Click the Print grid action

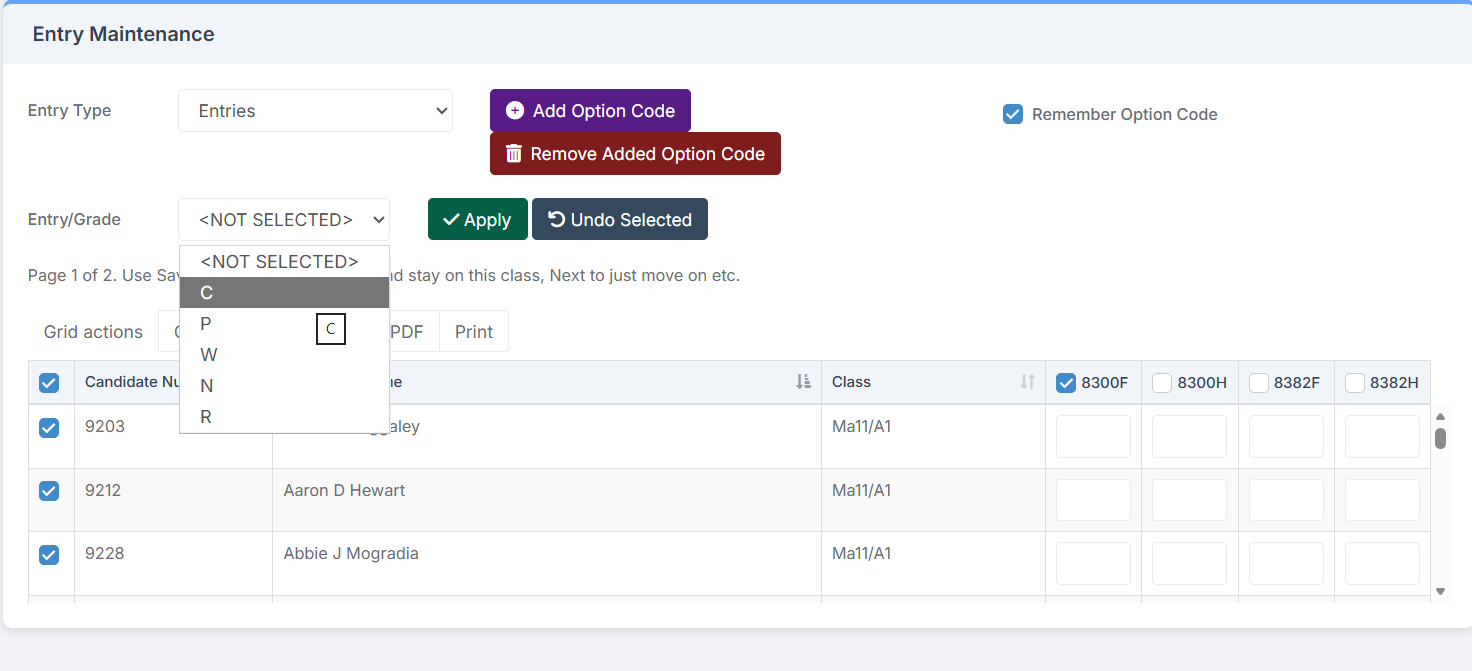[473, 332]
